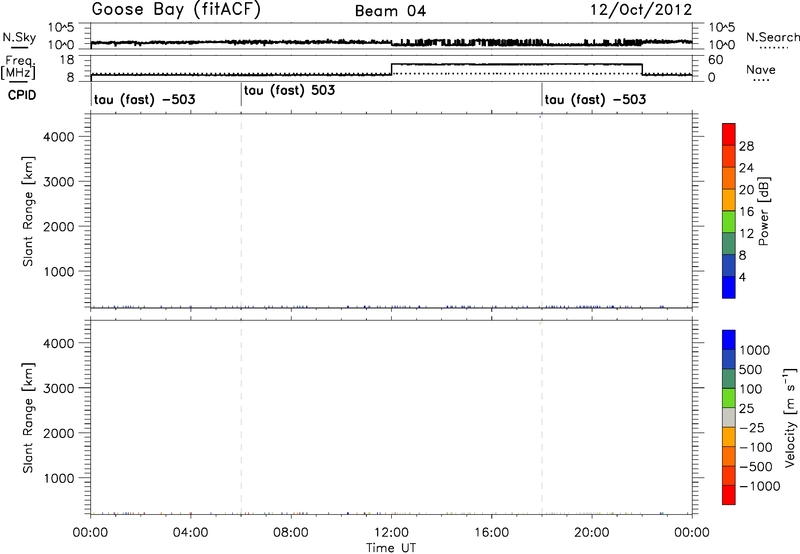Click the tau (fast) 503 label
Viewport: 800px width, 554px height.
289,91
